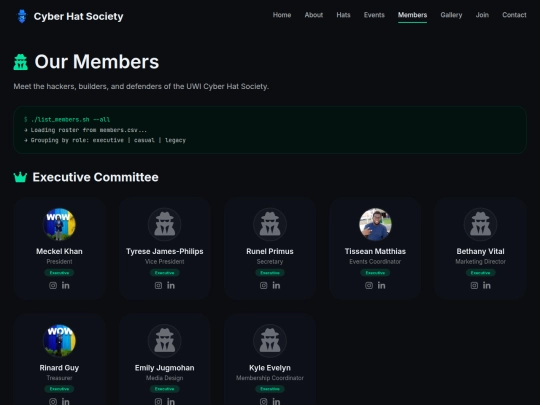Open Tissean Matthias' LinkedIn profile
Image resolution: width=540 pixels, height=405 pixels.
tap(382, 285)
